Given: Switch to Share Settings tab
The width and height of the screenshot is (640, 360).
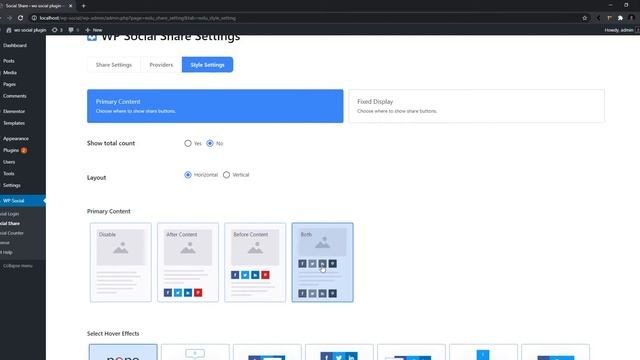Looking at the screenshot, I should (114, 64).
